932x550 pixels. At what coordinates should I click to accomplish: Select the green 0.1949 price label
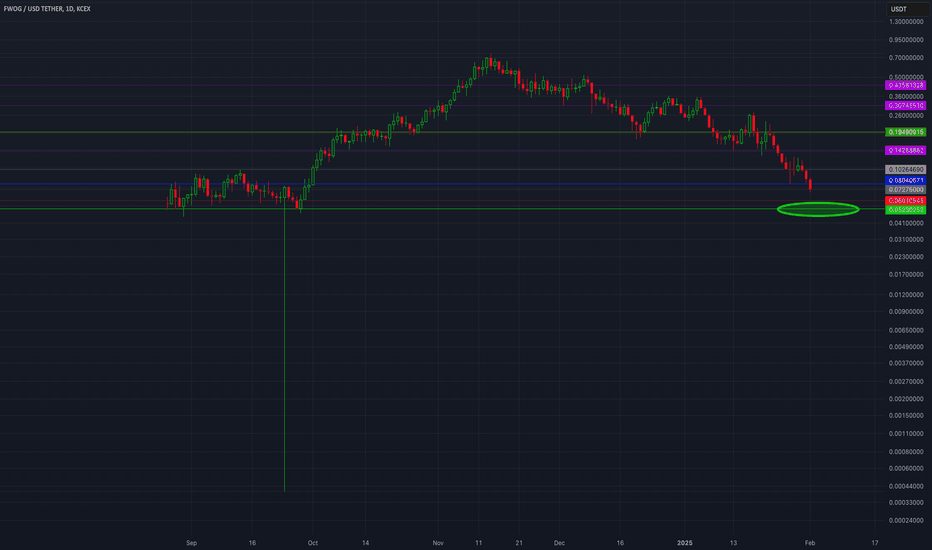point(905,132)
